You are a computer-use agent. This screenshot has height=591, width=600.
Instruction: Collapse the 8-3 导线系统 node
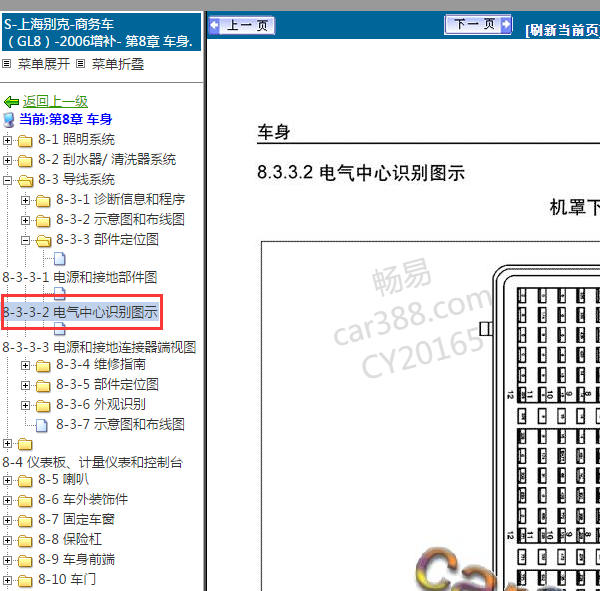pyautogui.click(x=7, y=180)
